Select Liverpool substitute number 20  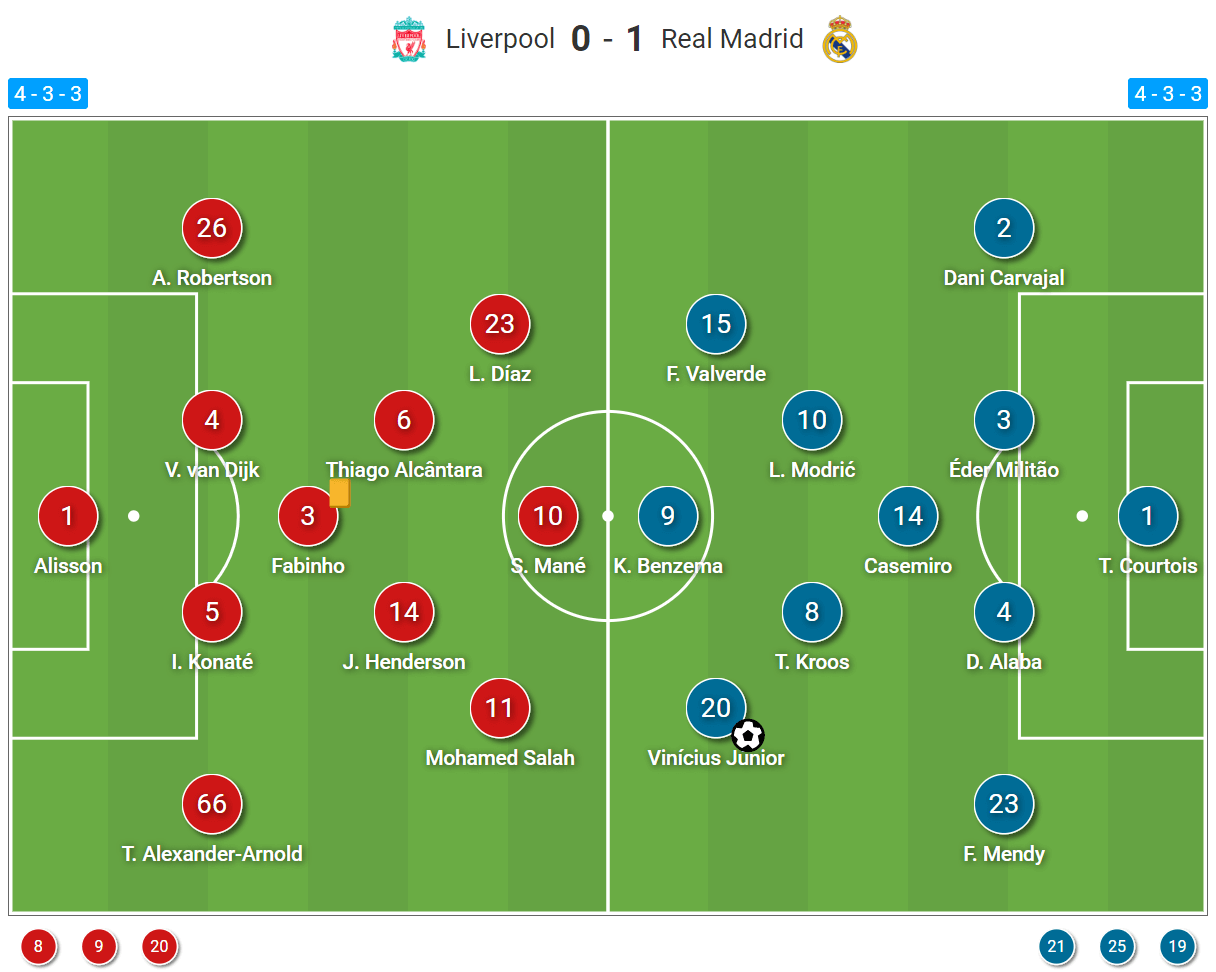pyautogui.click(x=160, y=945)
